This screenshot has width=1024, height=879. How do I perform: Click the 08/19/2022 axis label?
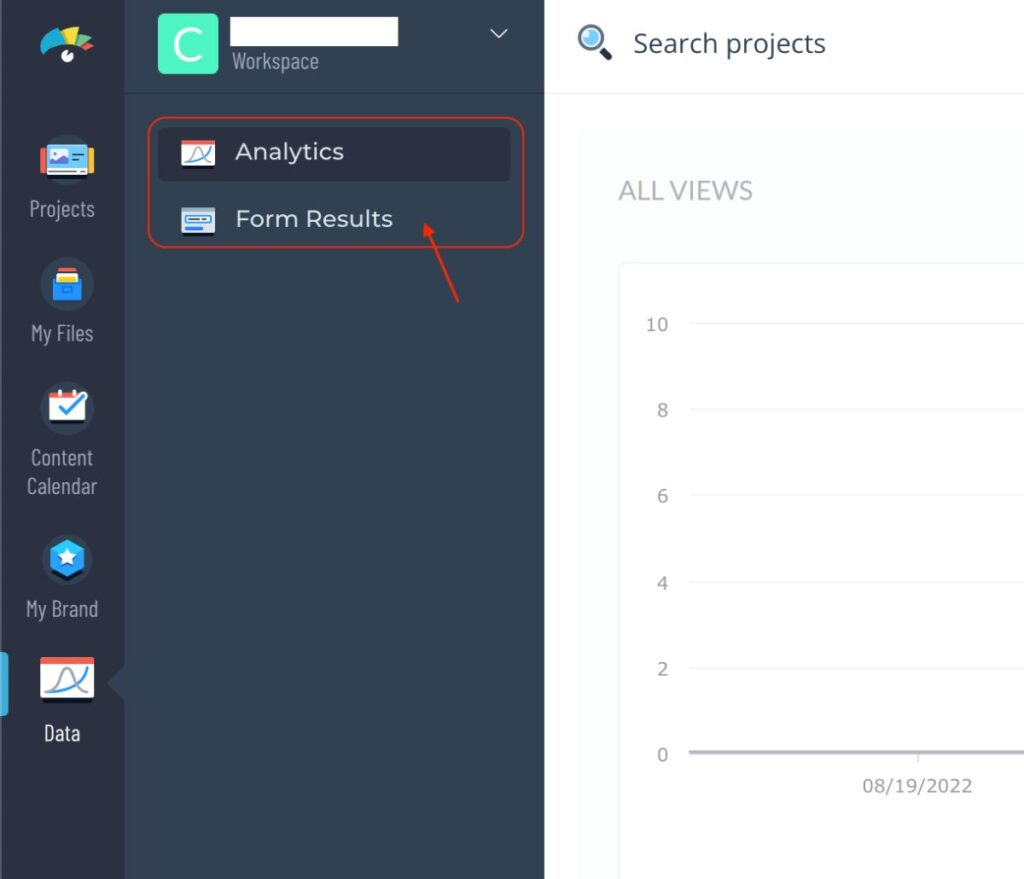coord(917,785)
